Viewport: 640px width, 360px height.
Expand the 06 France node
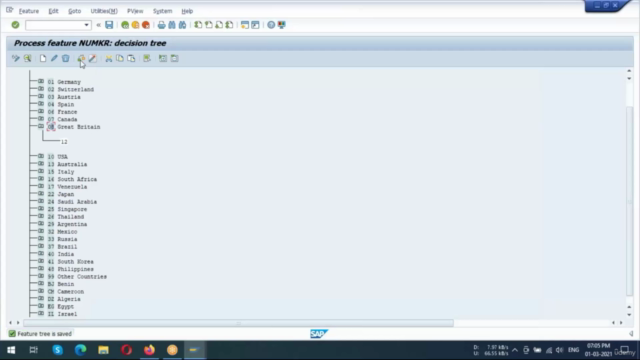(x=41, y=111)
